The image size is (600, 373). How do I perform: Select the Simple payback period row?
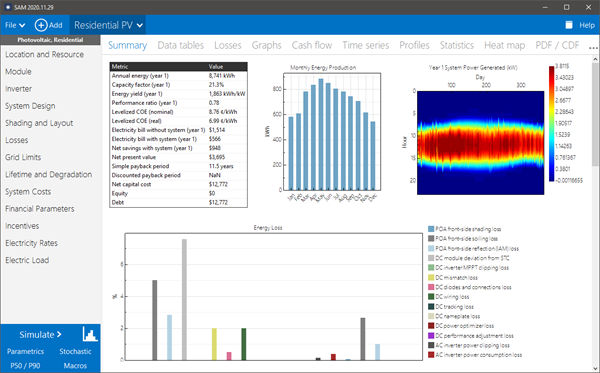coord(178,166)
